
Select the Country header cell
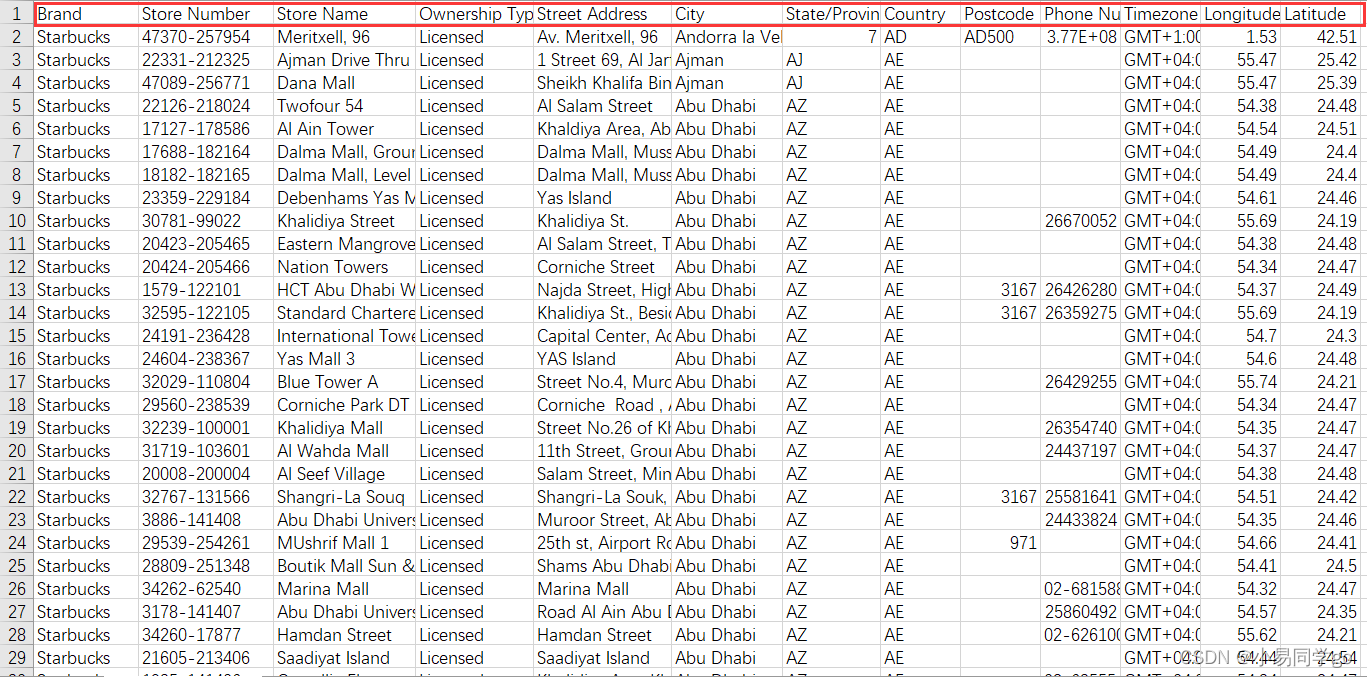coord(921,14)
